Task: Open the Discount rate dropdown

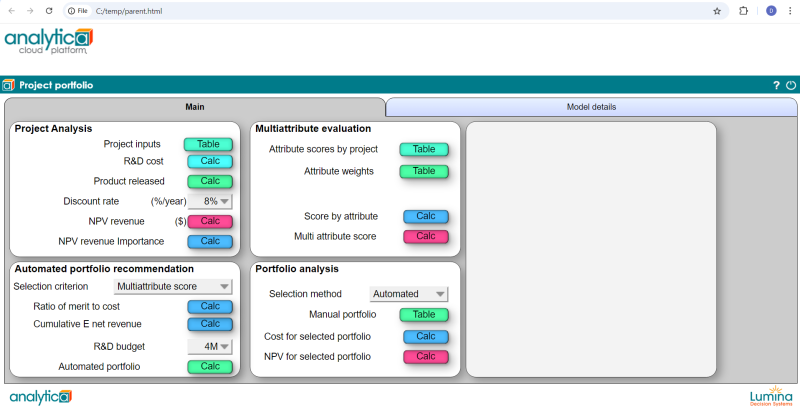Action: (x=210, y=201)
